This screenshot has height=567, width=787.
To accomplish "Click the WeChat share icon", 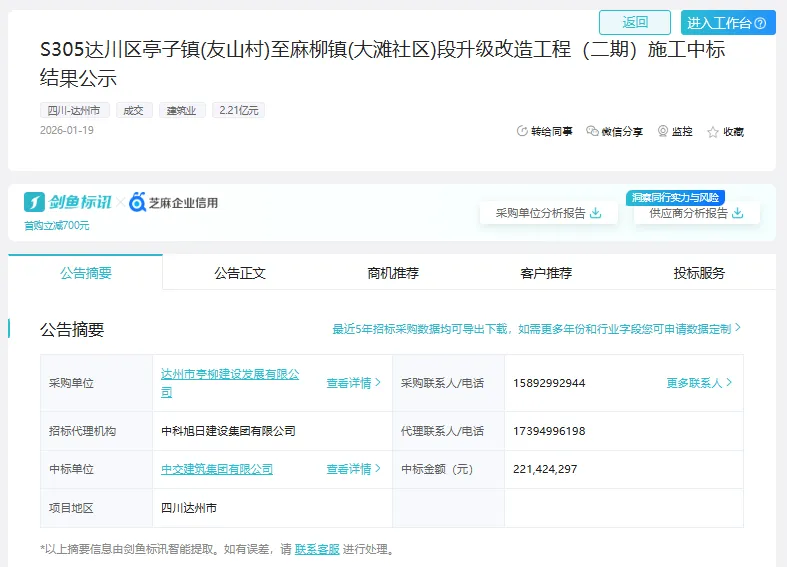I will [592, 131].
